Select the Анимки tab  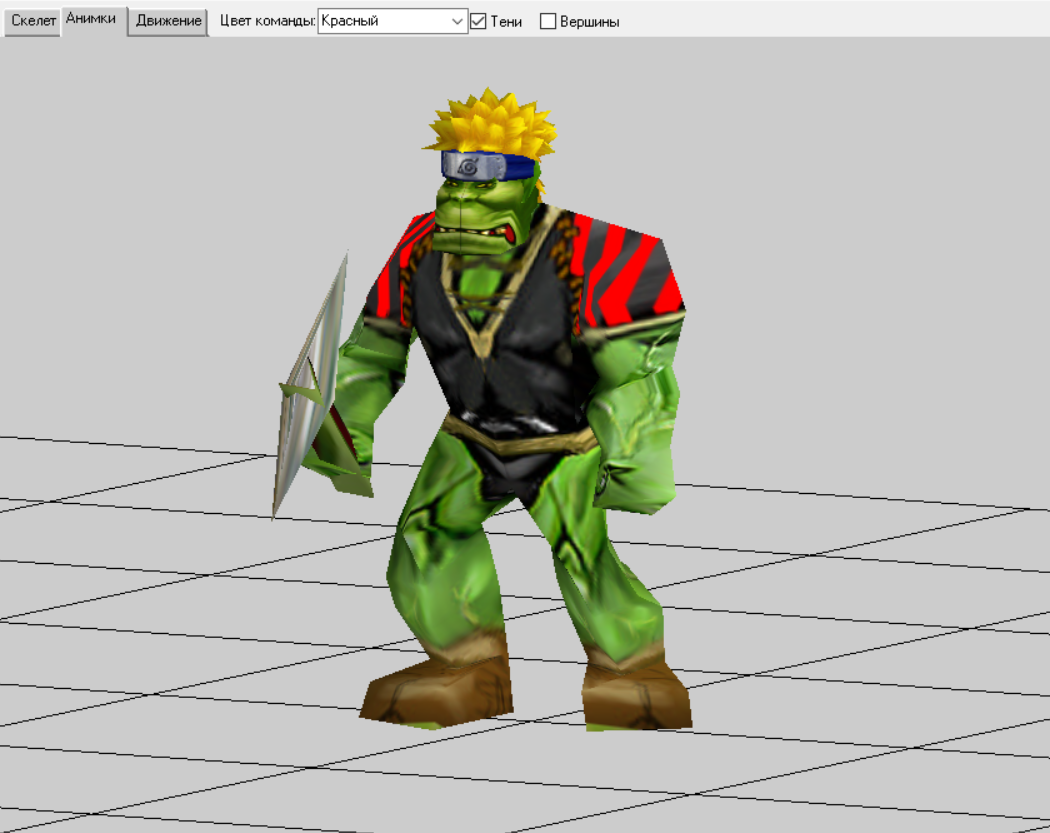pos(92,19)
